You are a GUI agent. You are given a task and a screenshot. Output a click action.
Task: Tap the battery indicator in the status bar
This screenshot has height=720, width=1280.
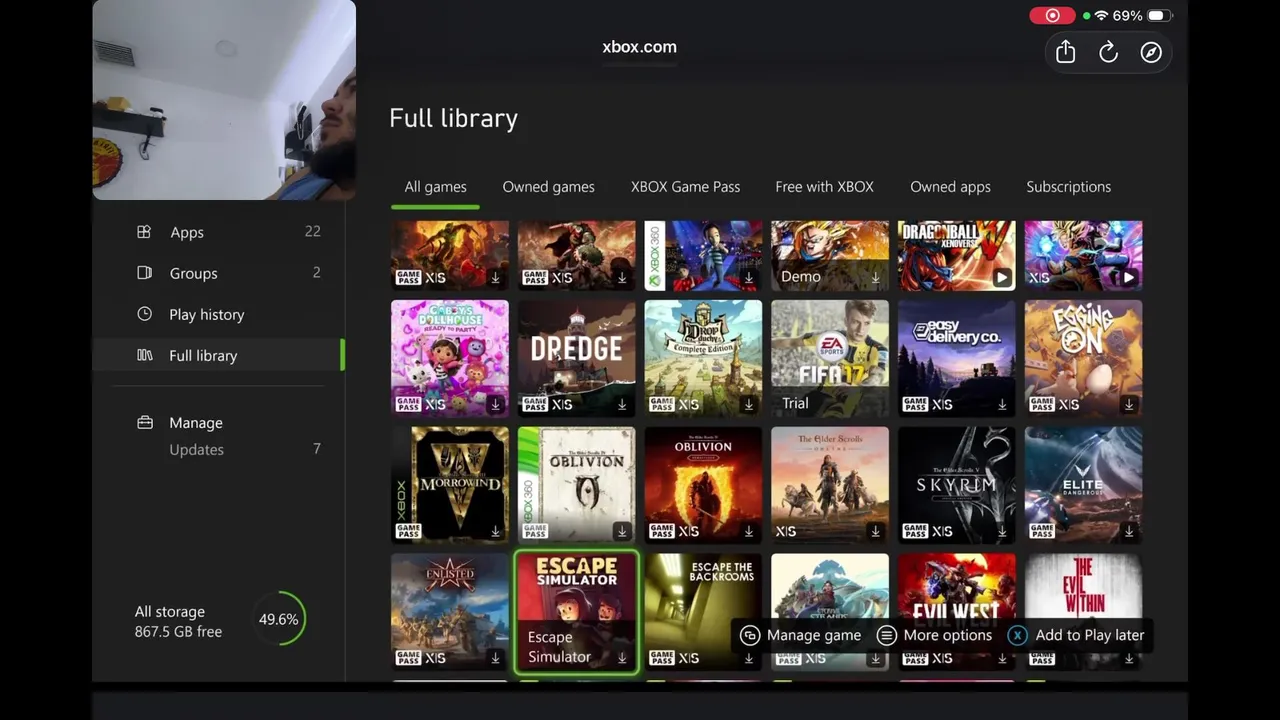[1158, 16]
